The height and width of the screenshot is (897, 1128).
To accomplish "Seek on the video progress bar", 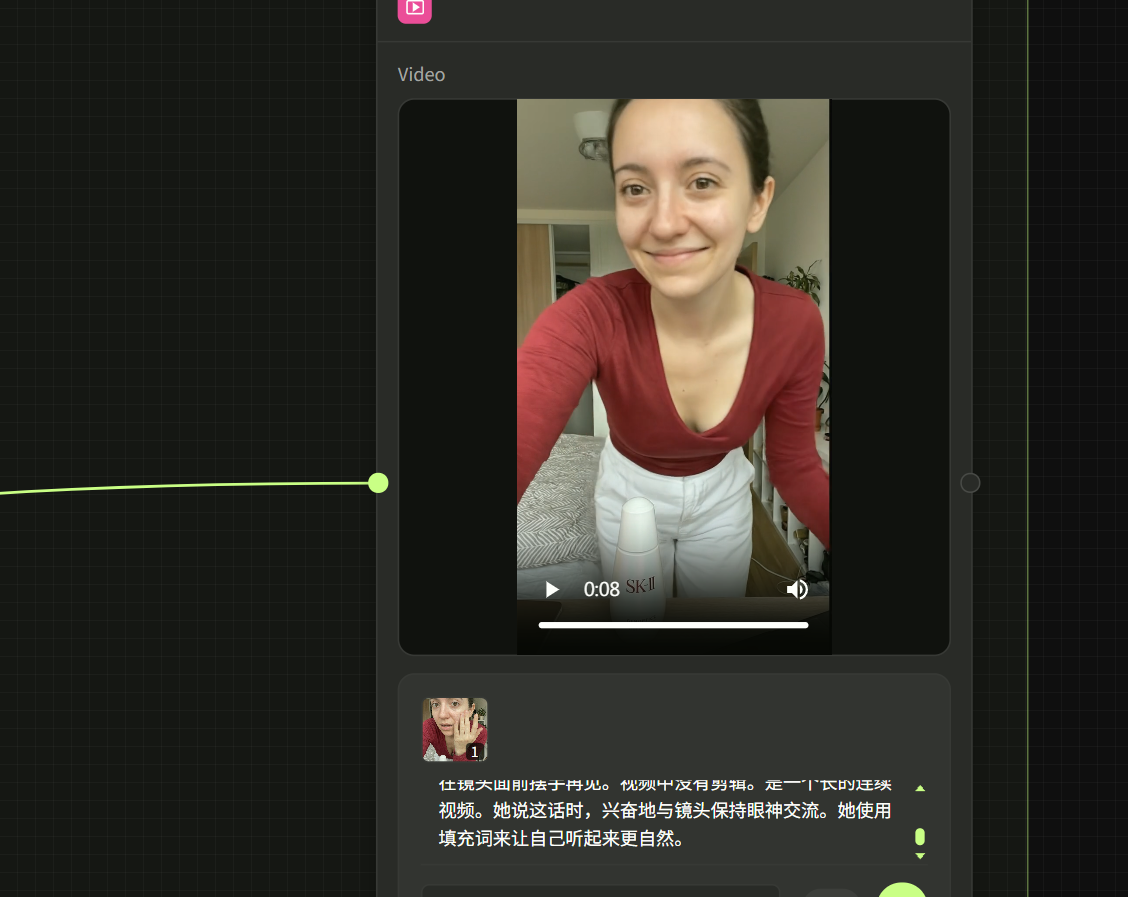I will 673,625.
